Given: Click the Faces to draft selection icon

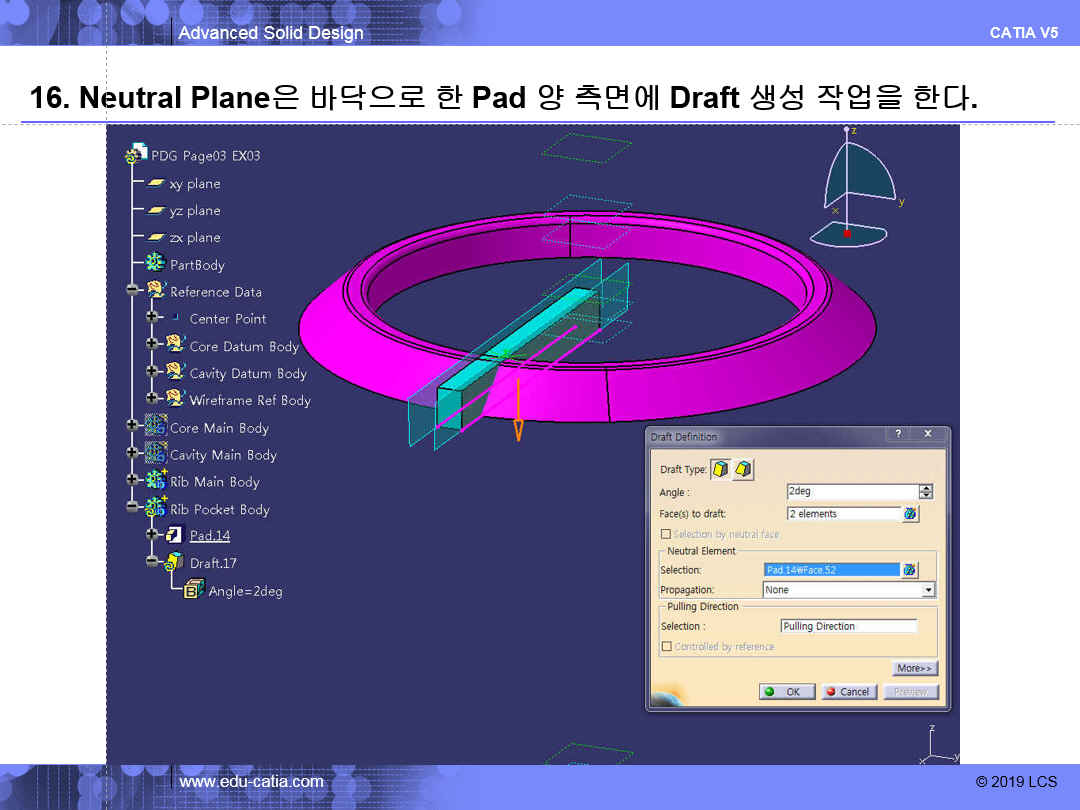Looking at the screenshot, I should (x=910, y=514).
